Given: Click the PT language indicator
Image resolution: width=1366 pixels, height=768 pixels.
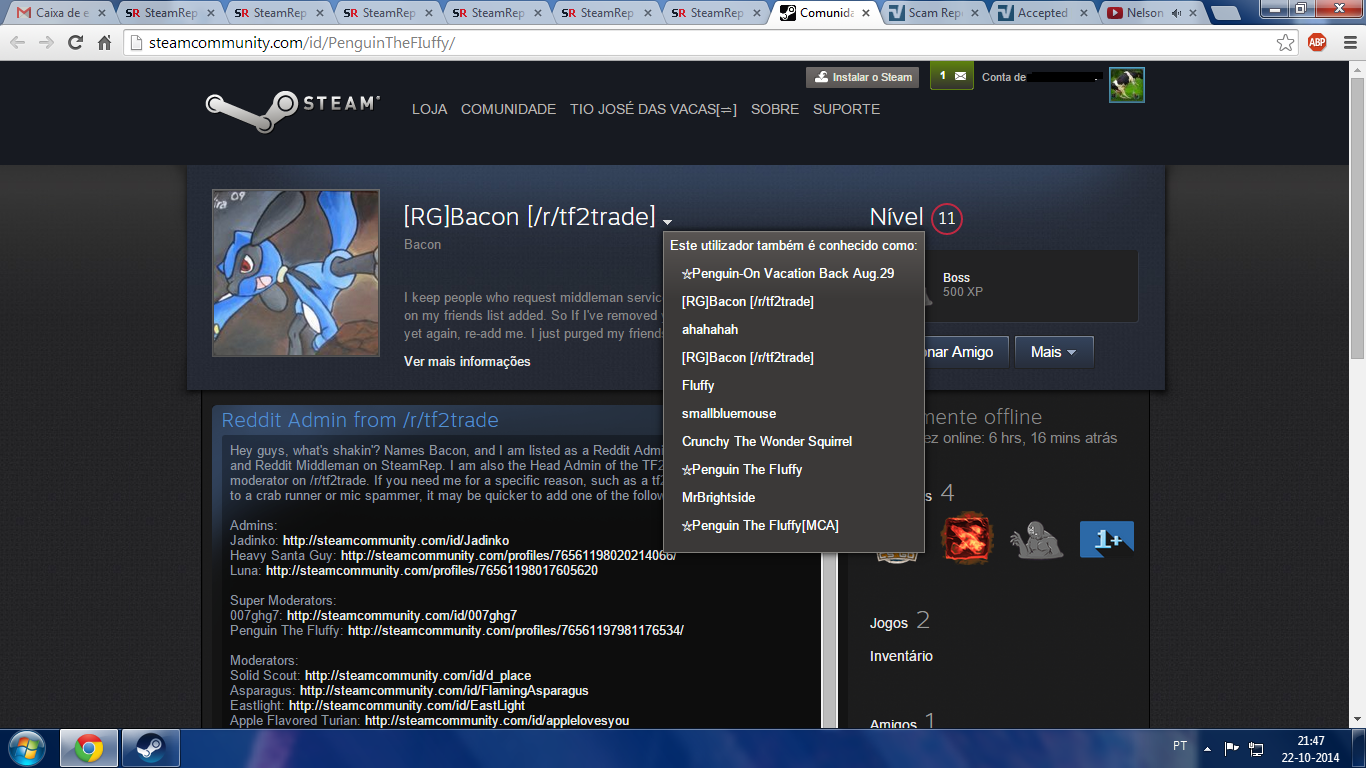Looking at the screenshot, I should pos(1180,746).
